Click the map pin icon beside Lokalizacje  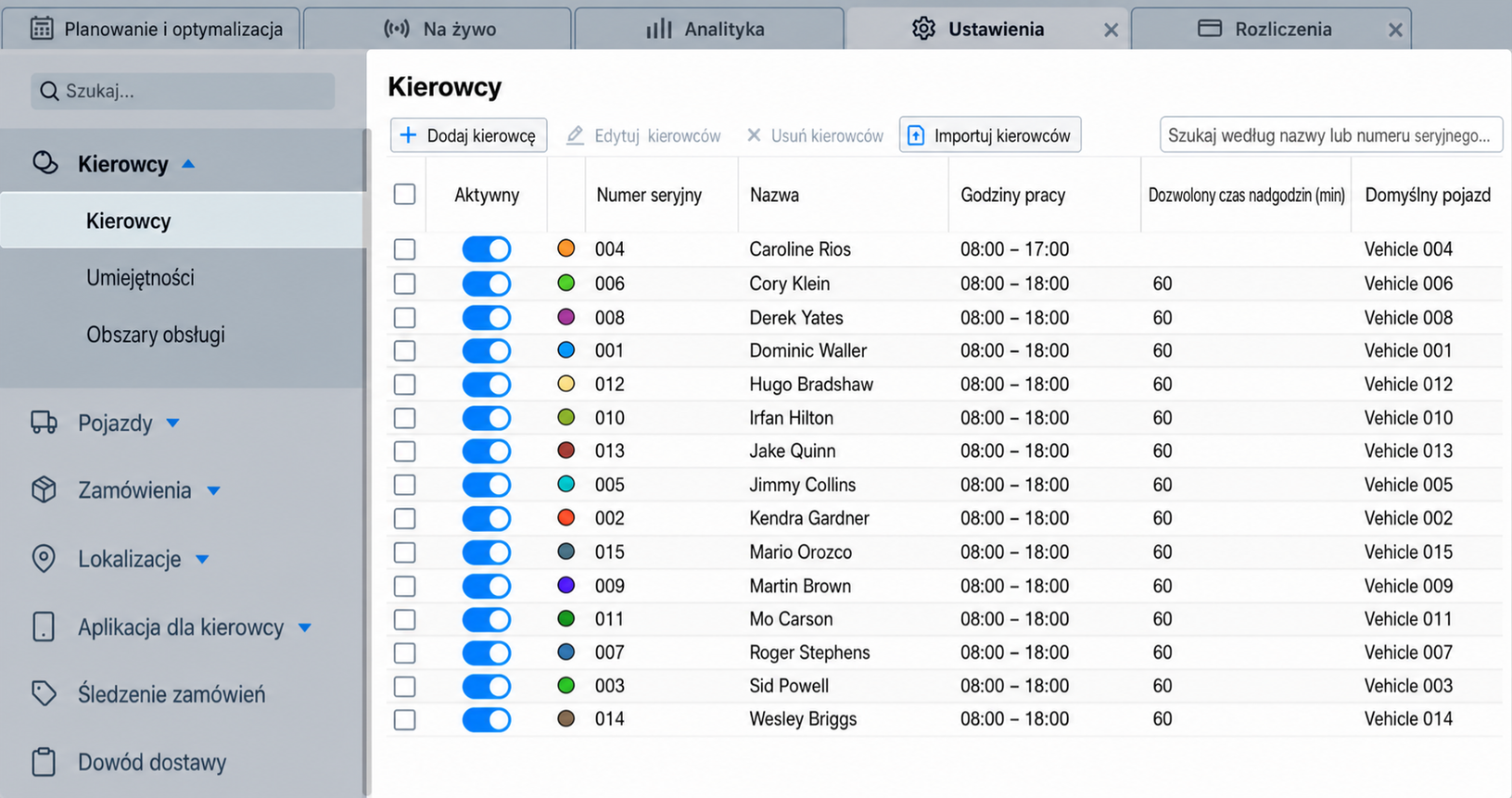coord(44,558)
